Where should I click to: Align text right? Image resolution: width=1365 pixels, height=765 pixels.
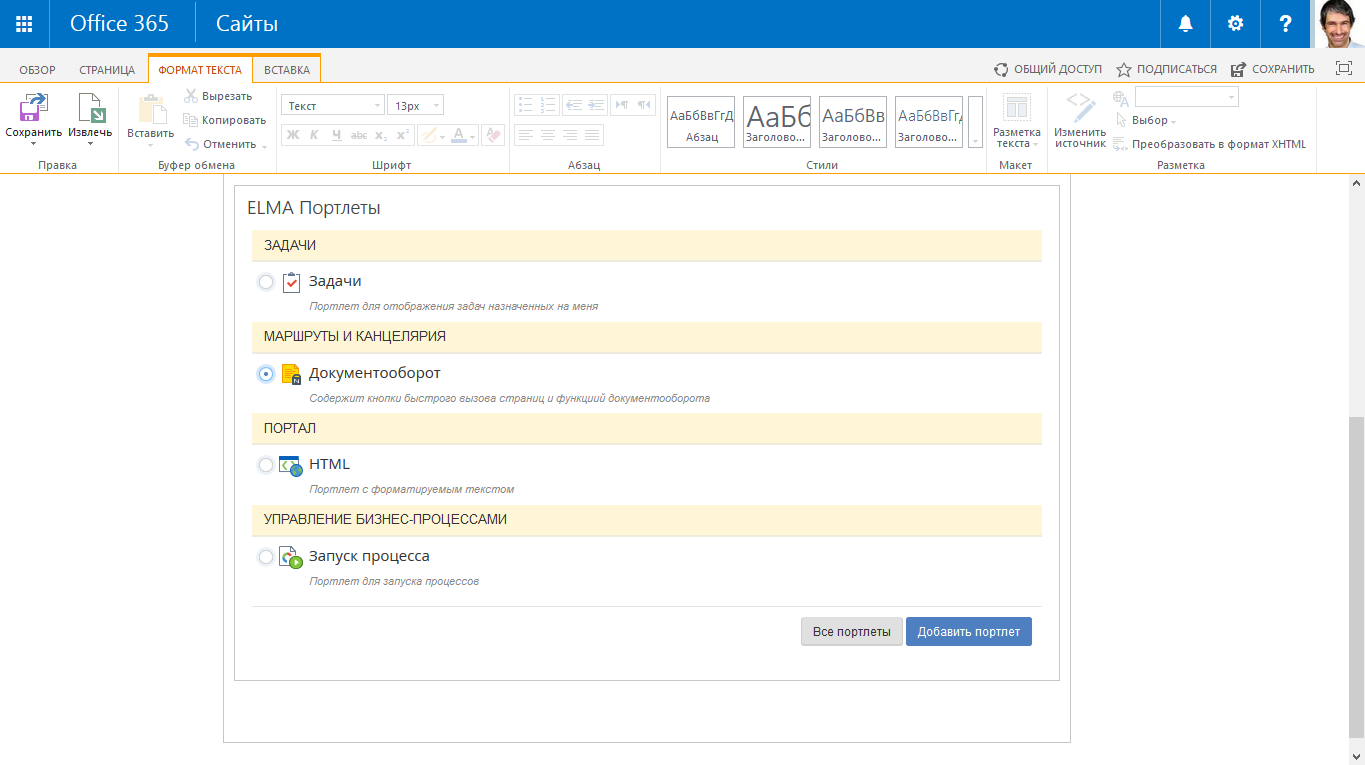pos(570,135)
